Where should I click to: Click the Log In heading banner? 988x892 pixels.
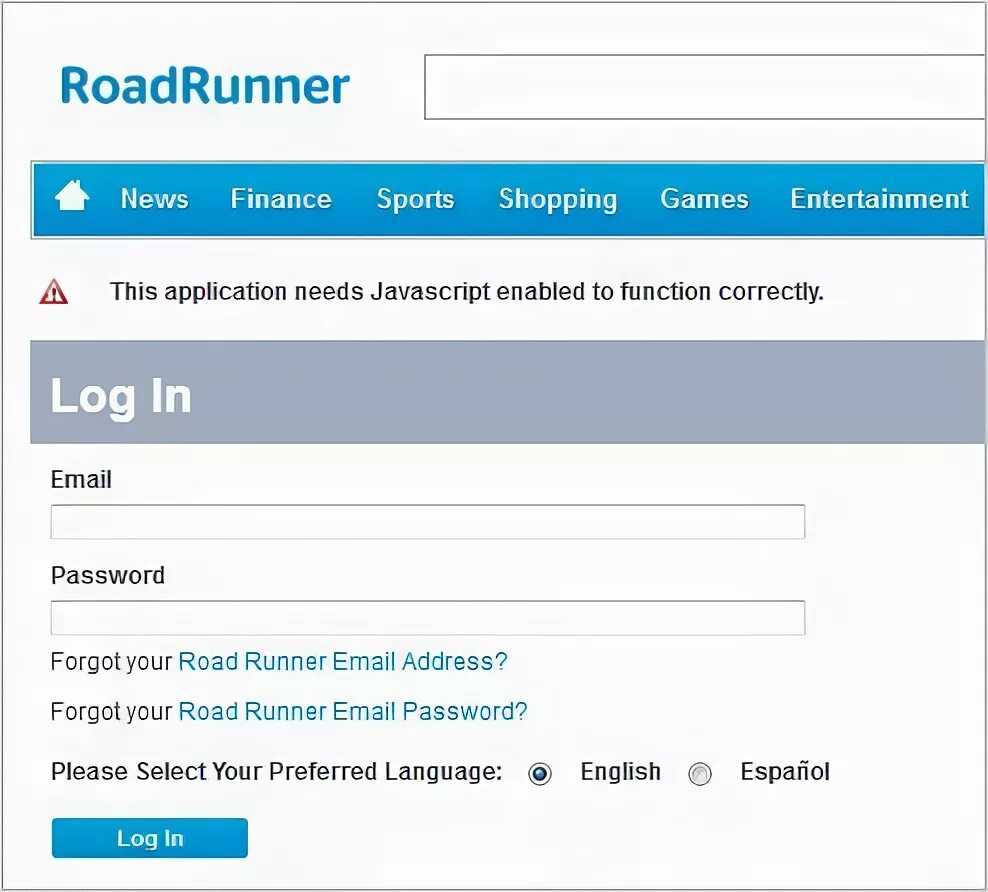[x=507, y=392]
